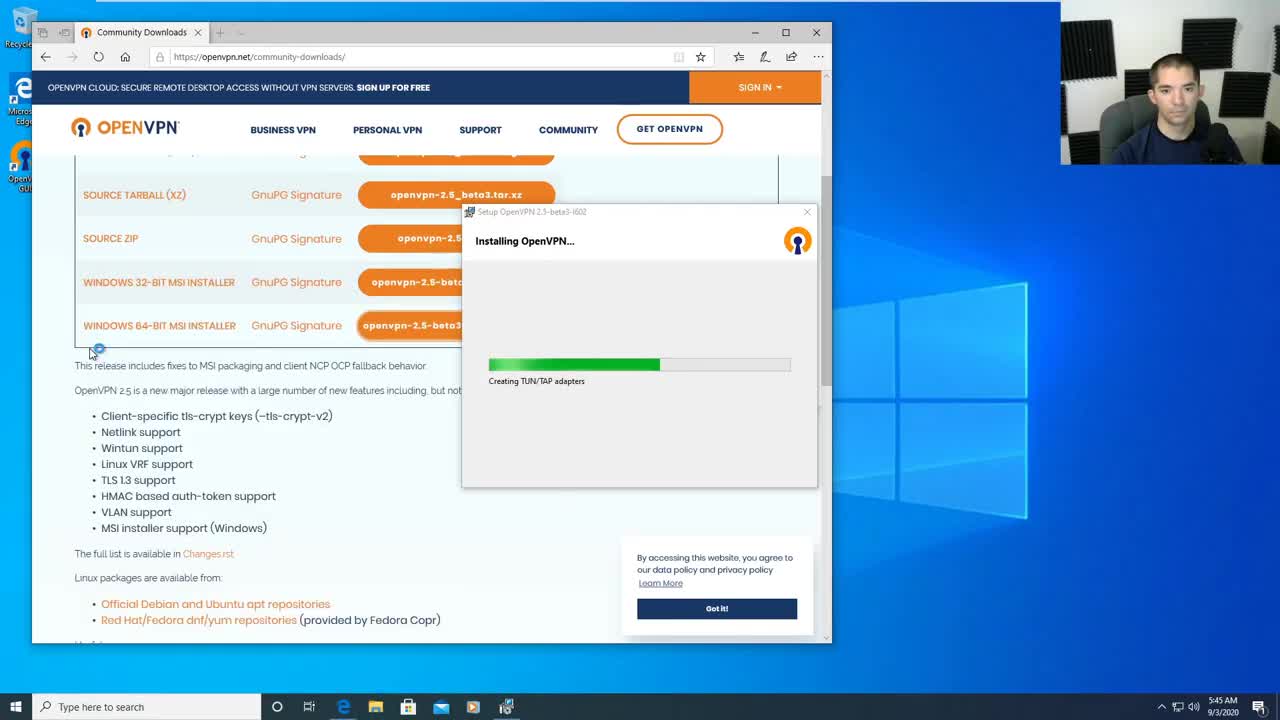Go back using Edge's back arrow
Screen dimensions: 1280x720
(x=46, y=57)
